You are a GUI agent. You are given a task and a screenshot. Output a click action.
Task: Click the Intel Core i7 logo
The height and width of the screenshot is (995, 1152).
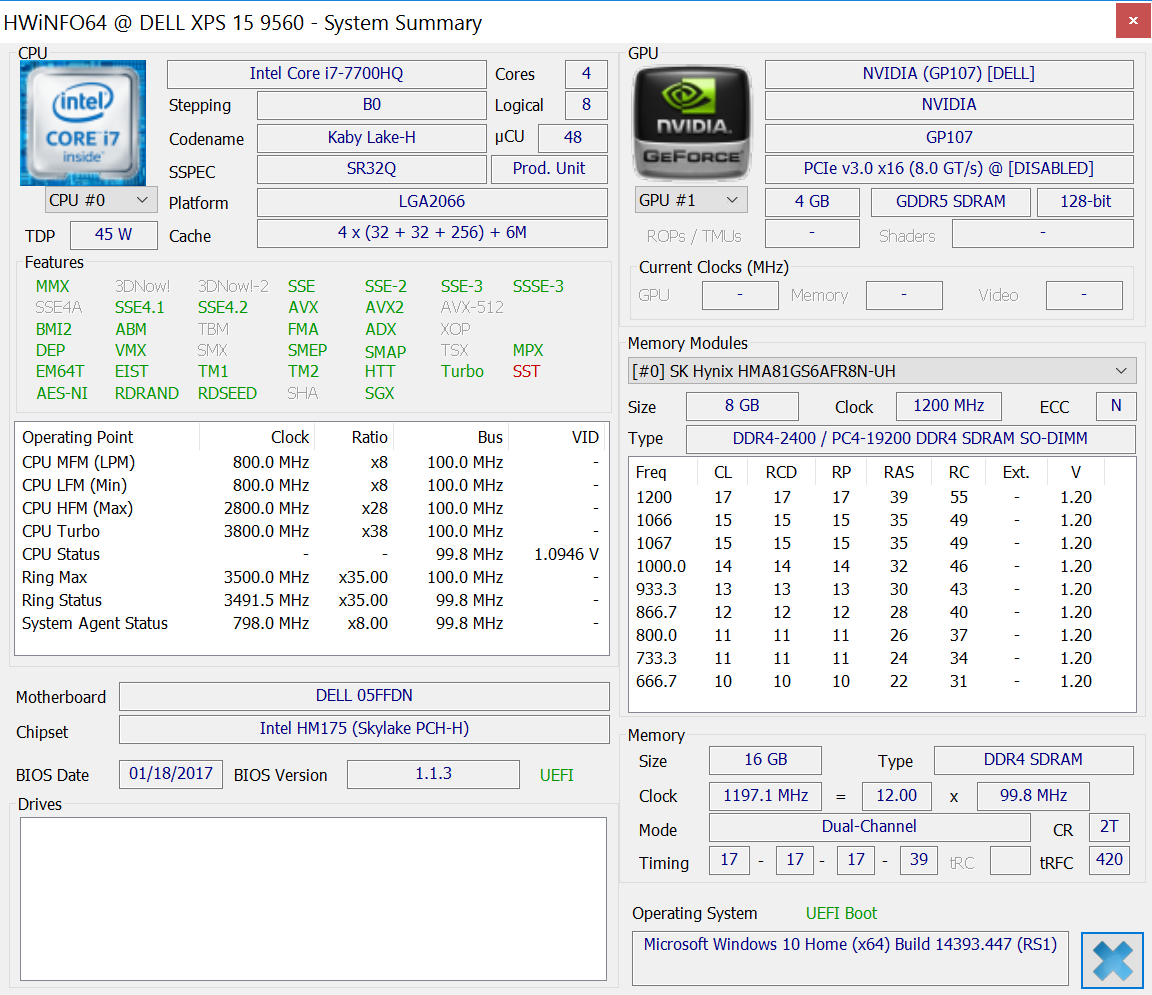83,123
